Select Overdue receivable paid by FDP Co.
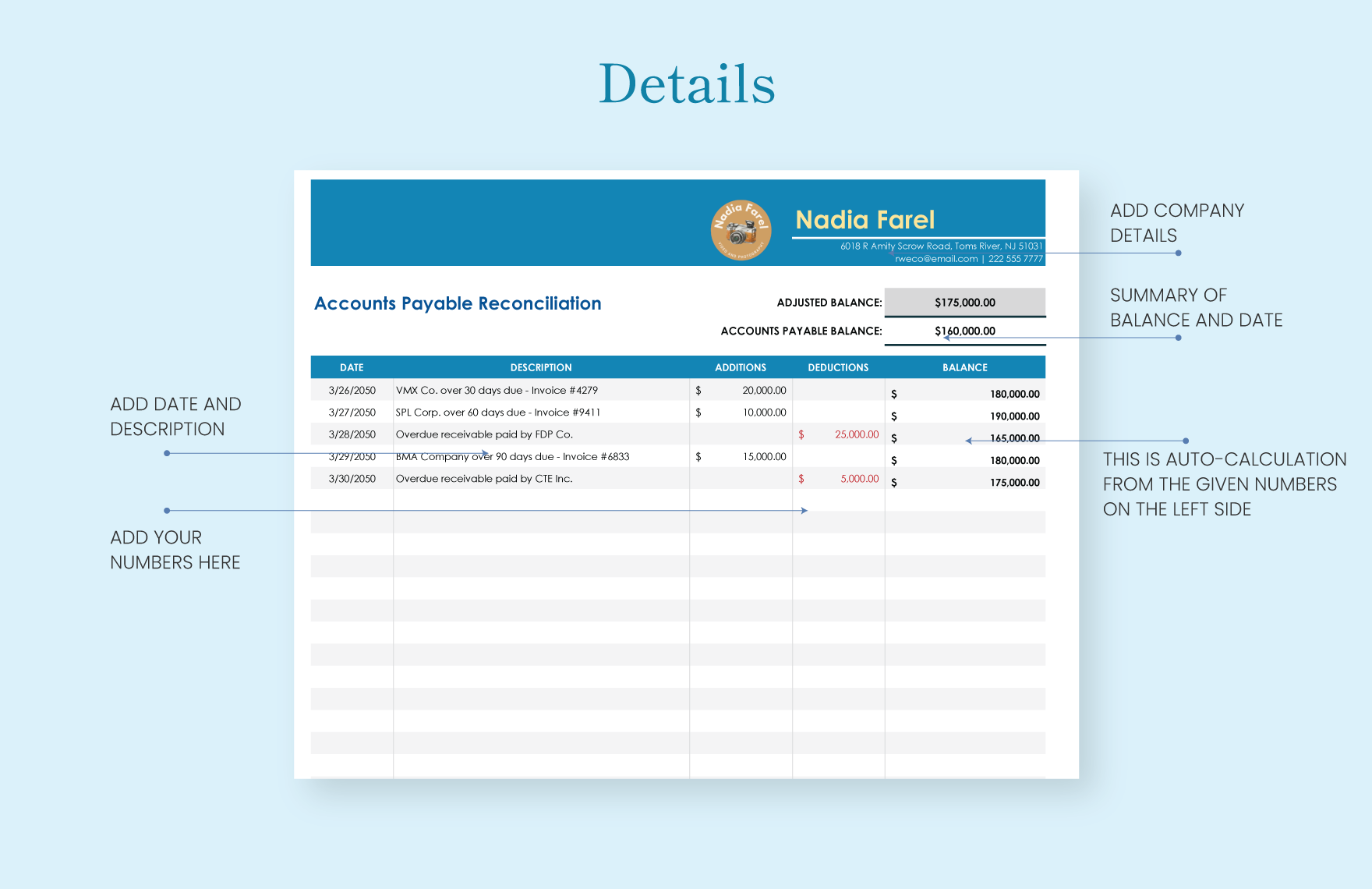 (x=484, y=434)
